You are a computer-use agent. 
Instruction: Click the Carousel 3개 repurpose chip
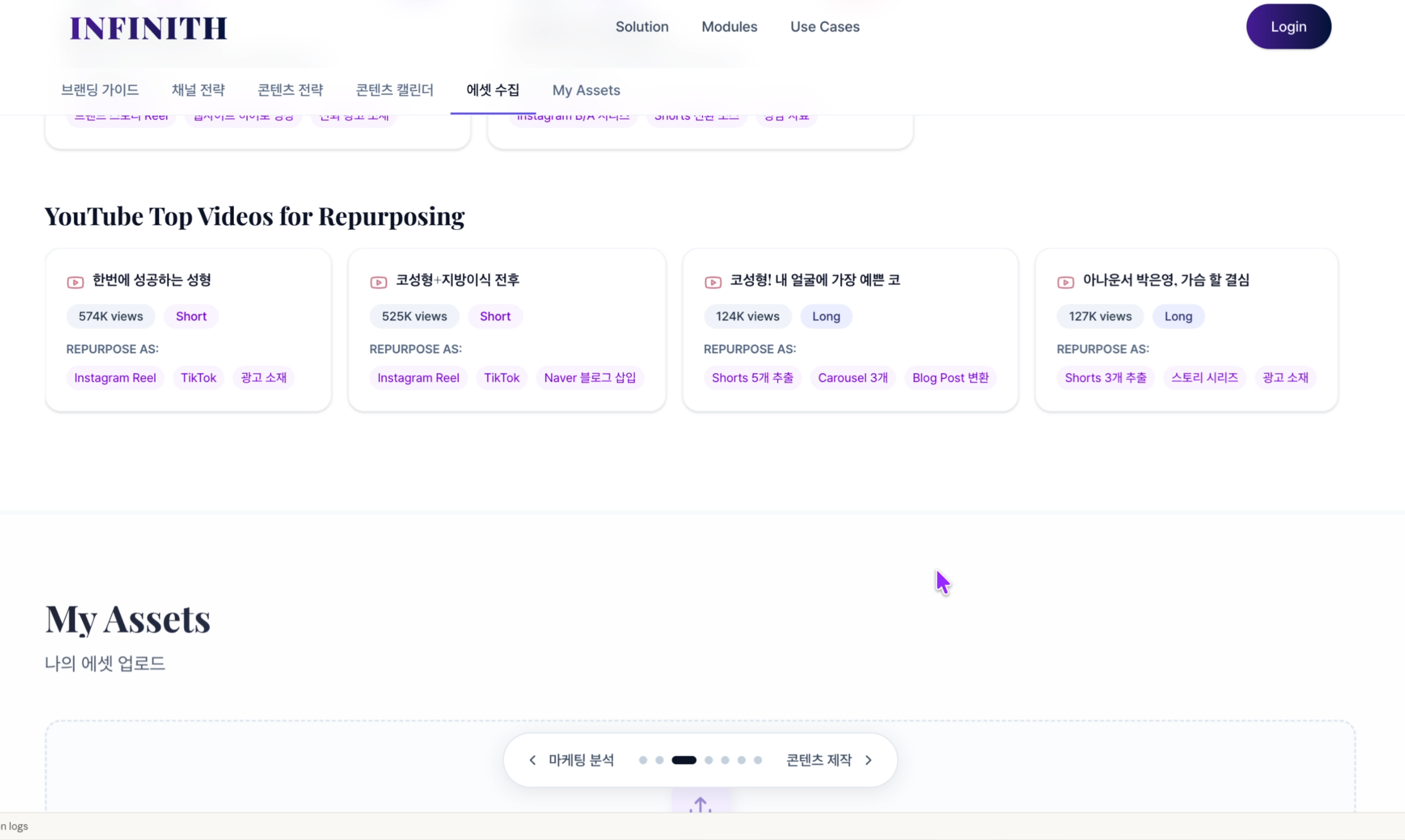(x=852, y=377)
